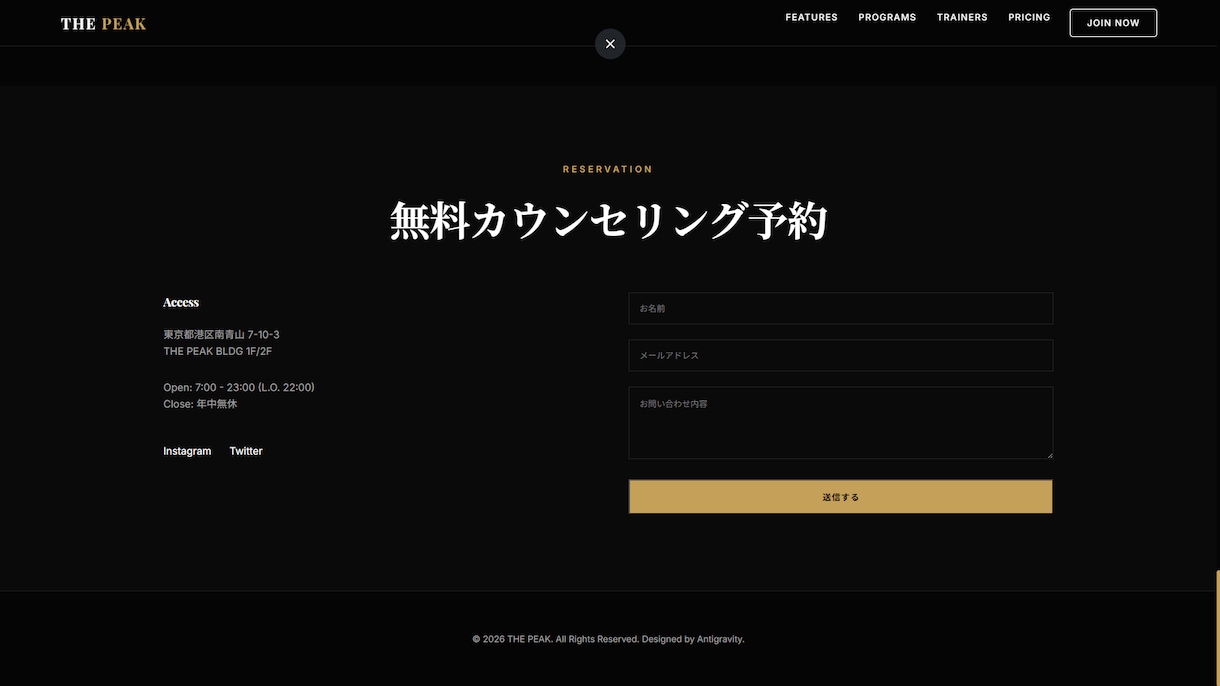The image size is (1220, 686).
Task: Go to the PRICING nav item
Action: [1029, 18]
